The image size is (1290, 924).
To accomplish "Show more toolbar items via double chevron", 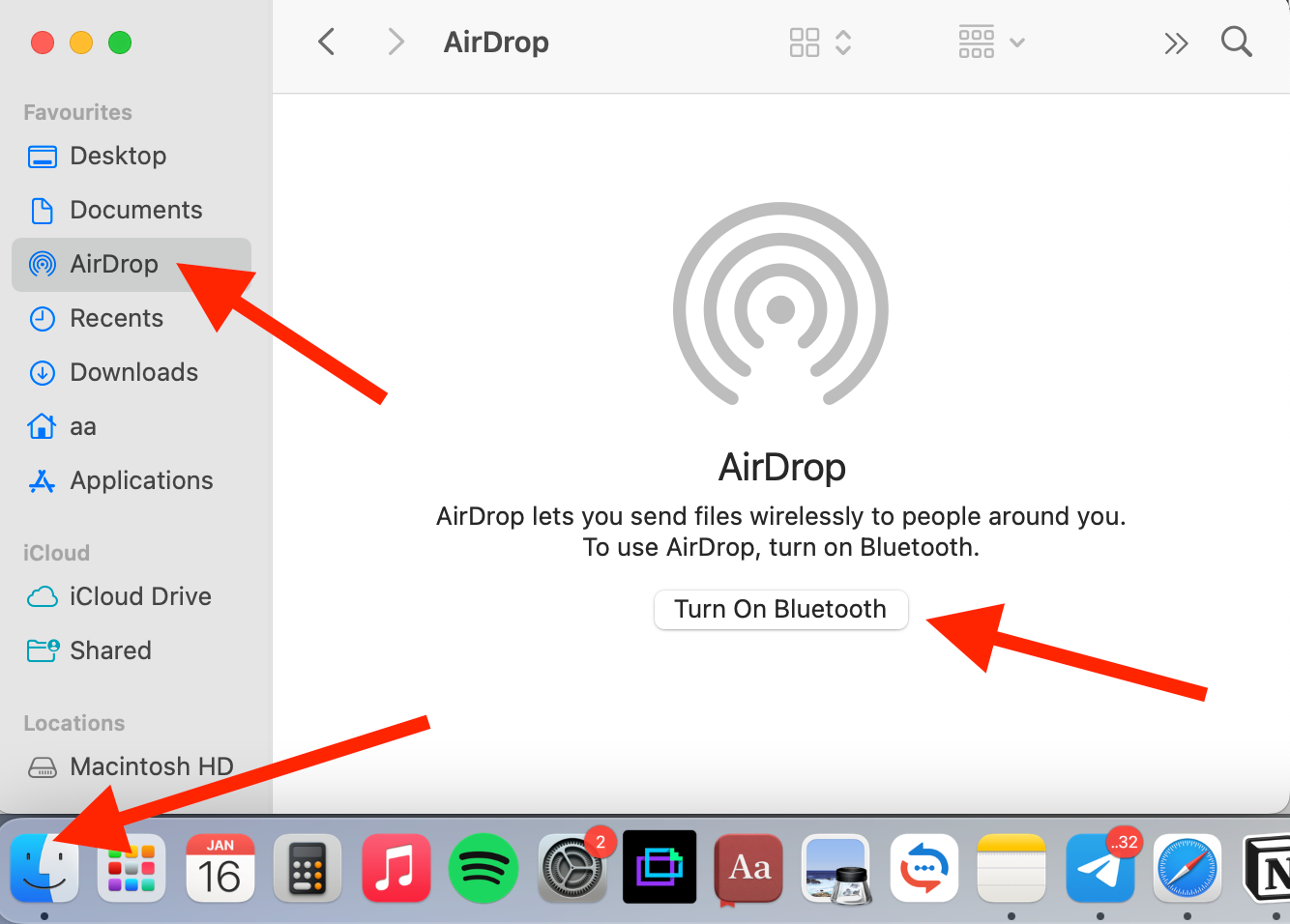I will point(1176,43).
